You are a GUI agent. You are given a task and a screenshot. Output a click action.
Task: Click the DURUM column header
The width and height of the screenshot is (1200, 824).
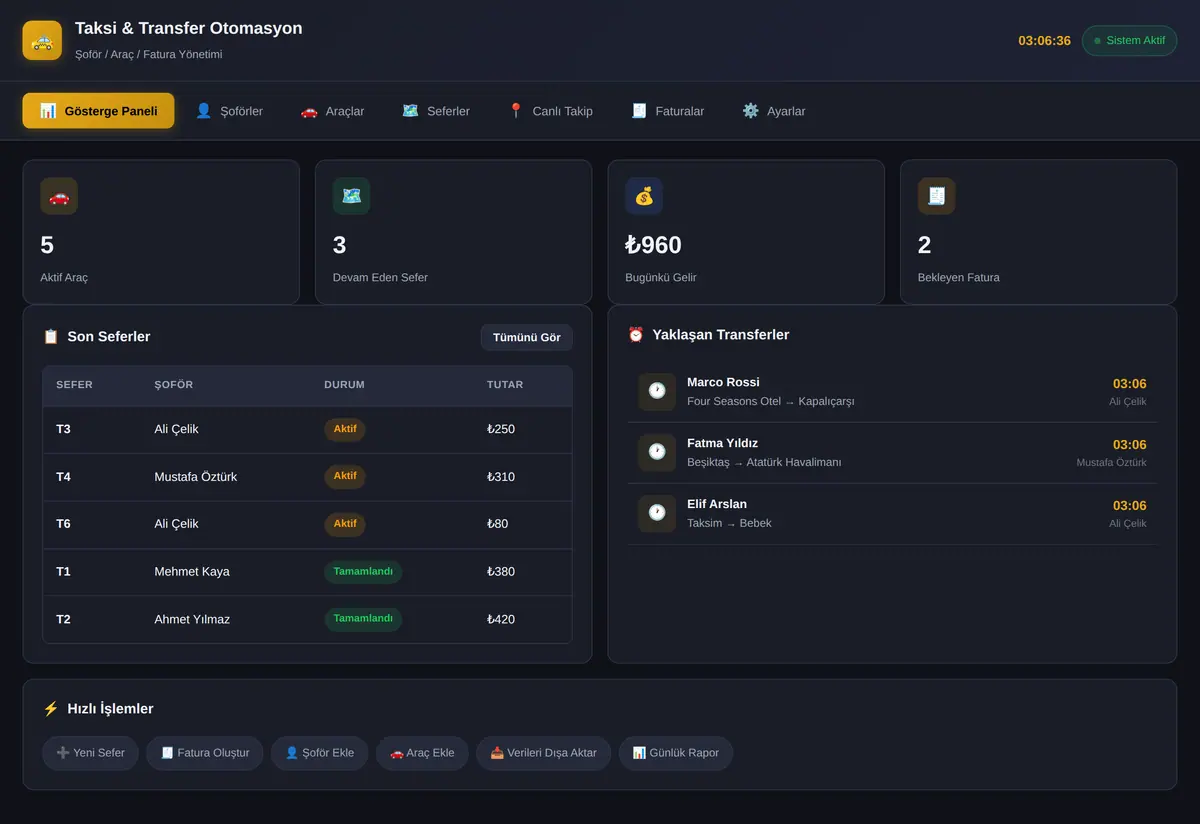tap(344, 385)
